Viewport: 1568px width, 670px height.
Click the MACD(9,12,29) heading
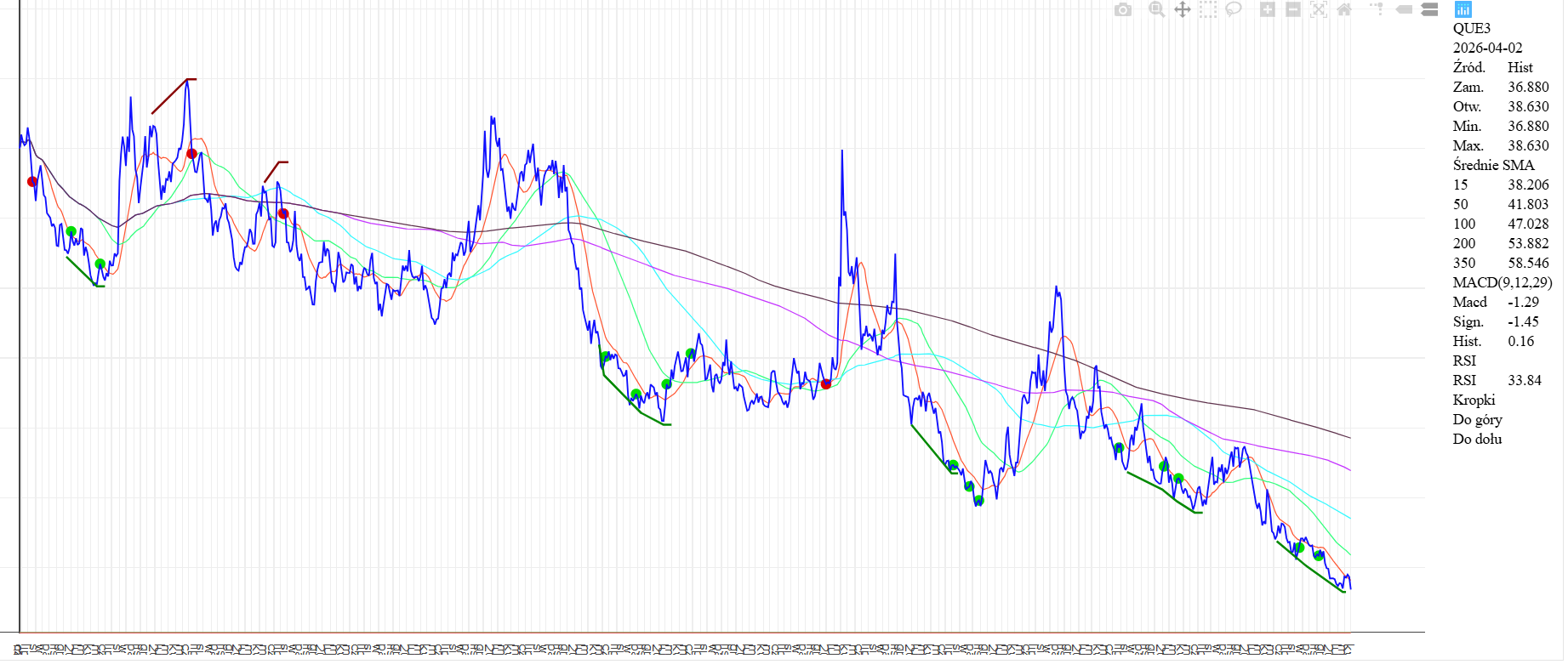point(1502,282)
